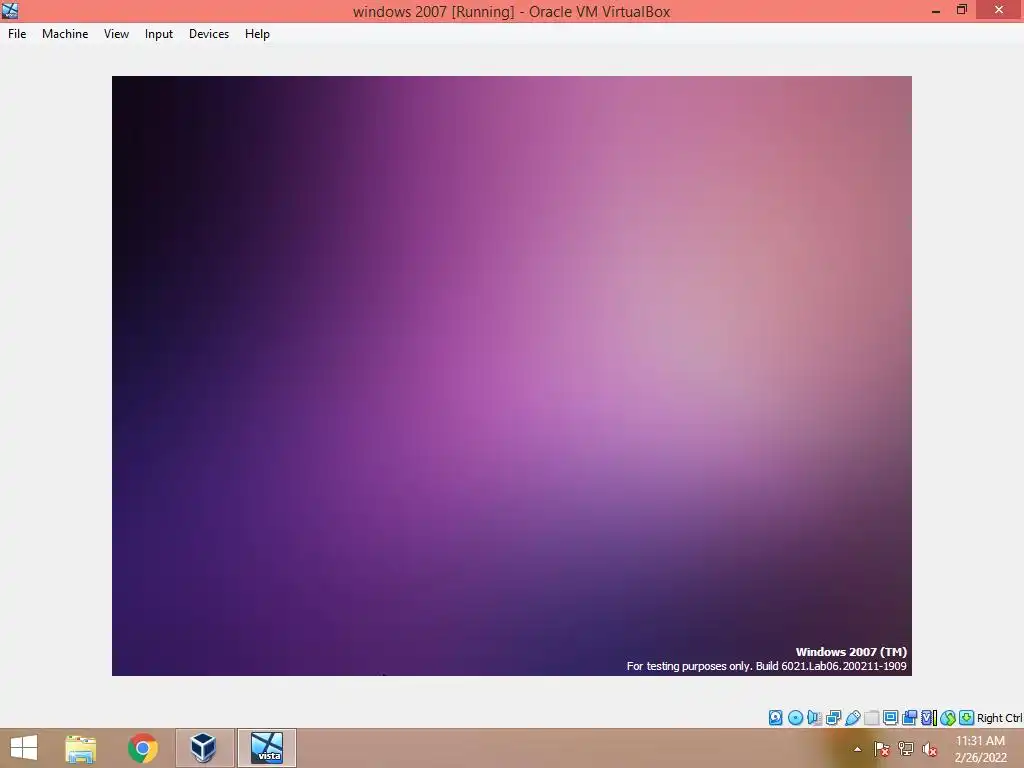Open the Help menu
The image size is (1024, 768).
tap(257, 34)
